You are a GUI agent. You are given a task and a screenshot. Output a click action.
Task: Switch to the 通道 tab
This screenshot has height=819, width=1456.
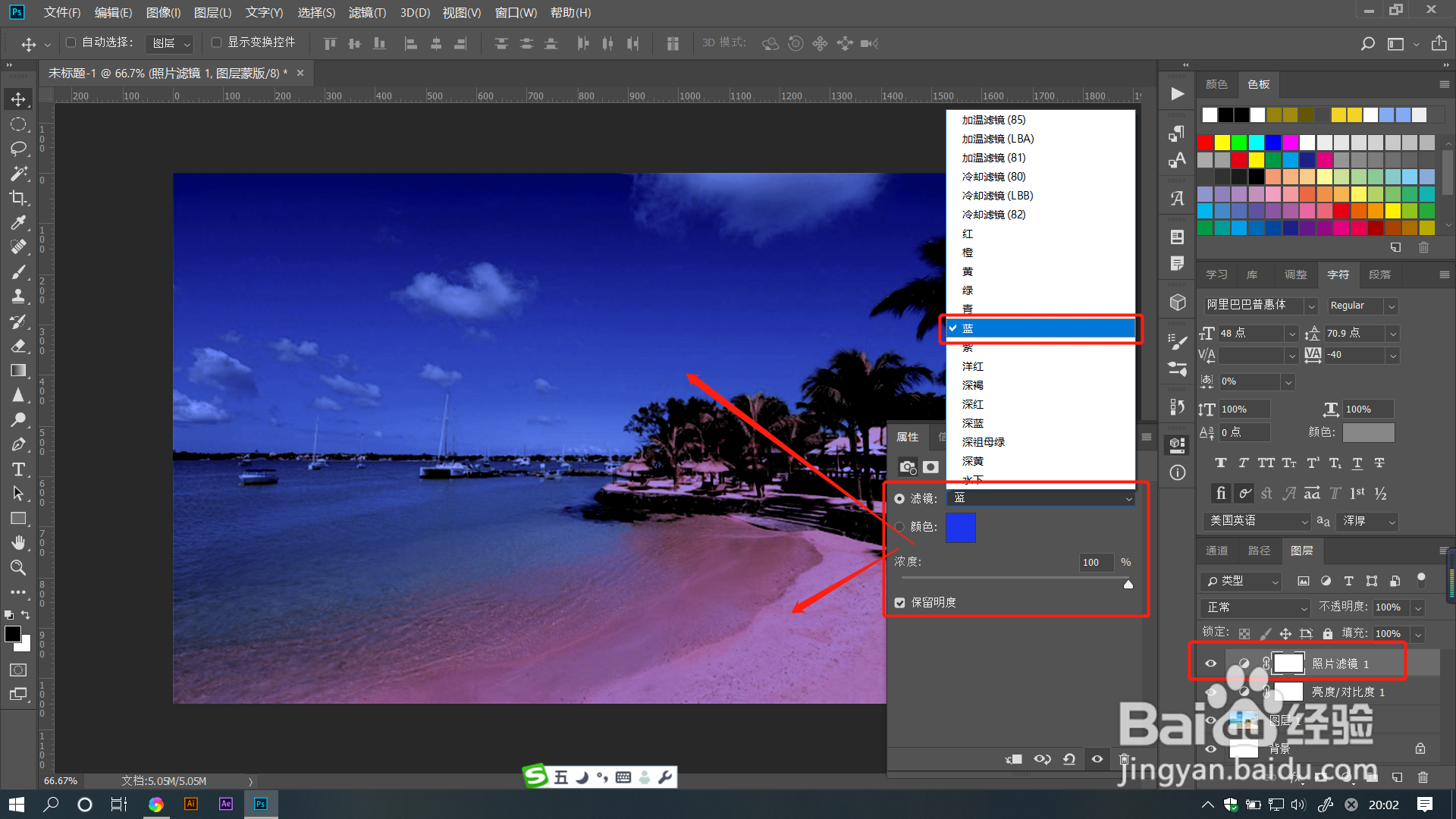[1216, 551]
